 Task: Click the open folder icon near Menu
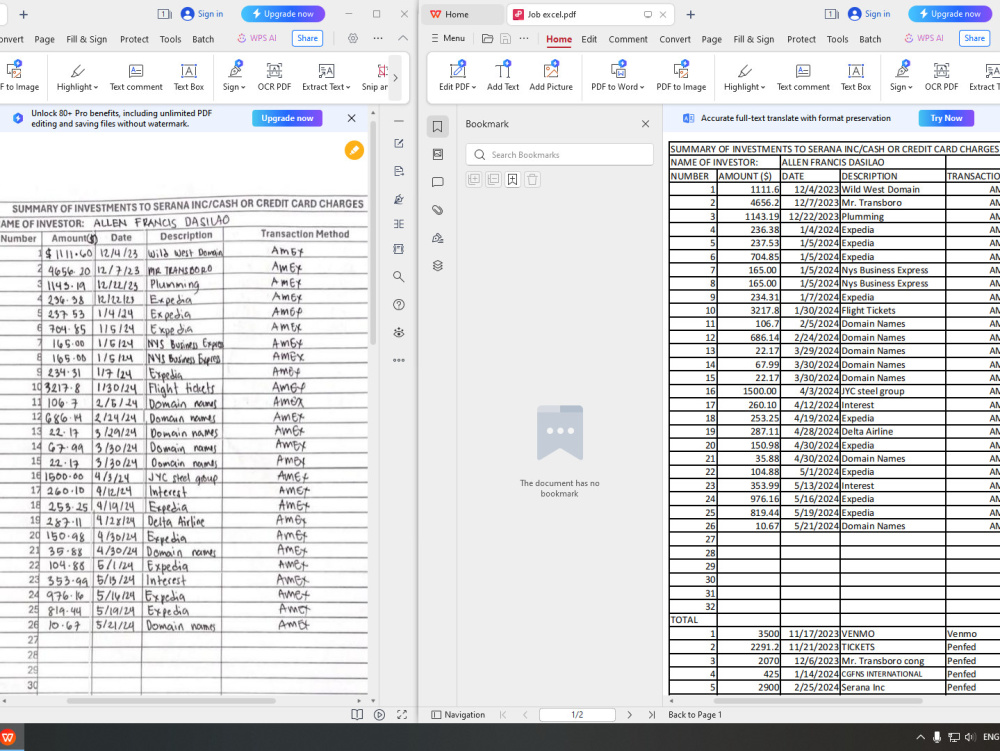tap(487, 38)
